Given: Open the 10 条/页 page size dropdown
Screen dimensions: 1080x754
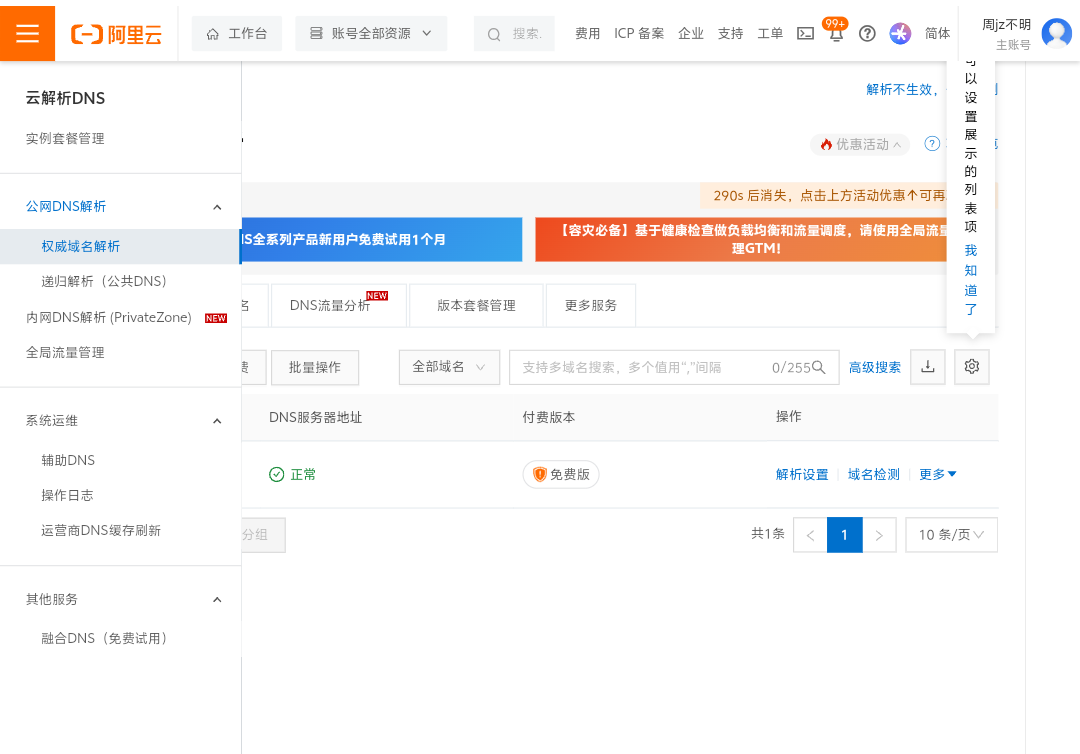Looking at the screenshot, I should click(951, 535).
